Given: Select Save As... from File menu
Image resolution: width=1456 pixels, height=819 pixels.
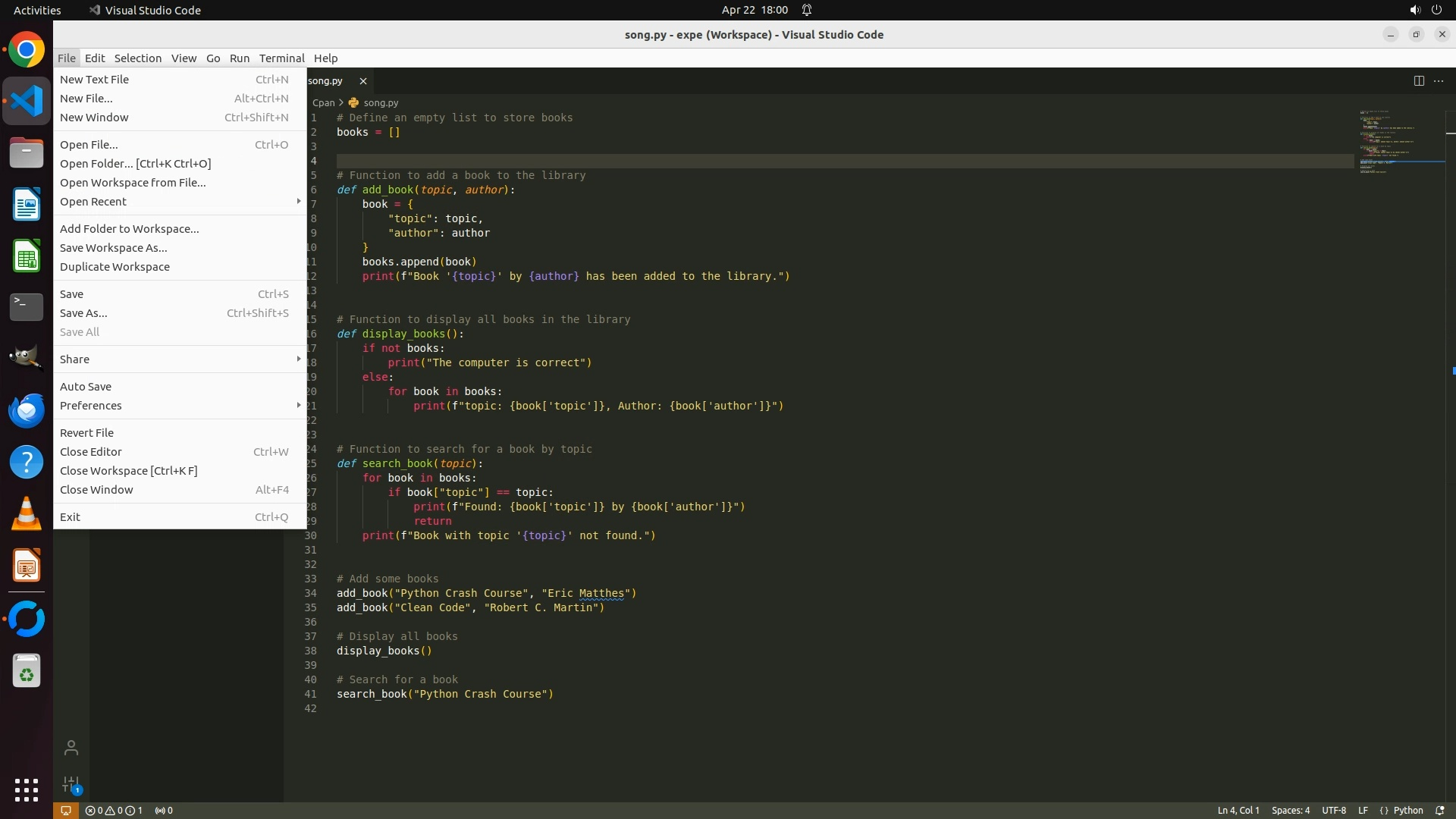Looking at the screenshot, I should pyautogui.click(x=83, y=312).
